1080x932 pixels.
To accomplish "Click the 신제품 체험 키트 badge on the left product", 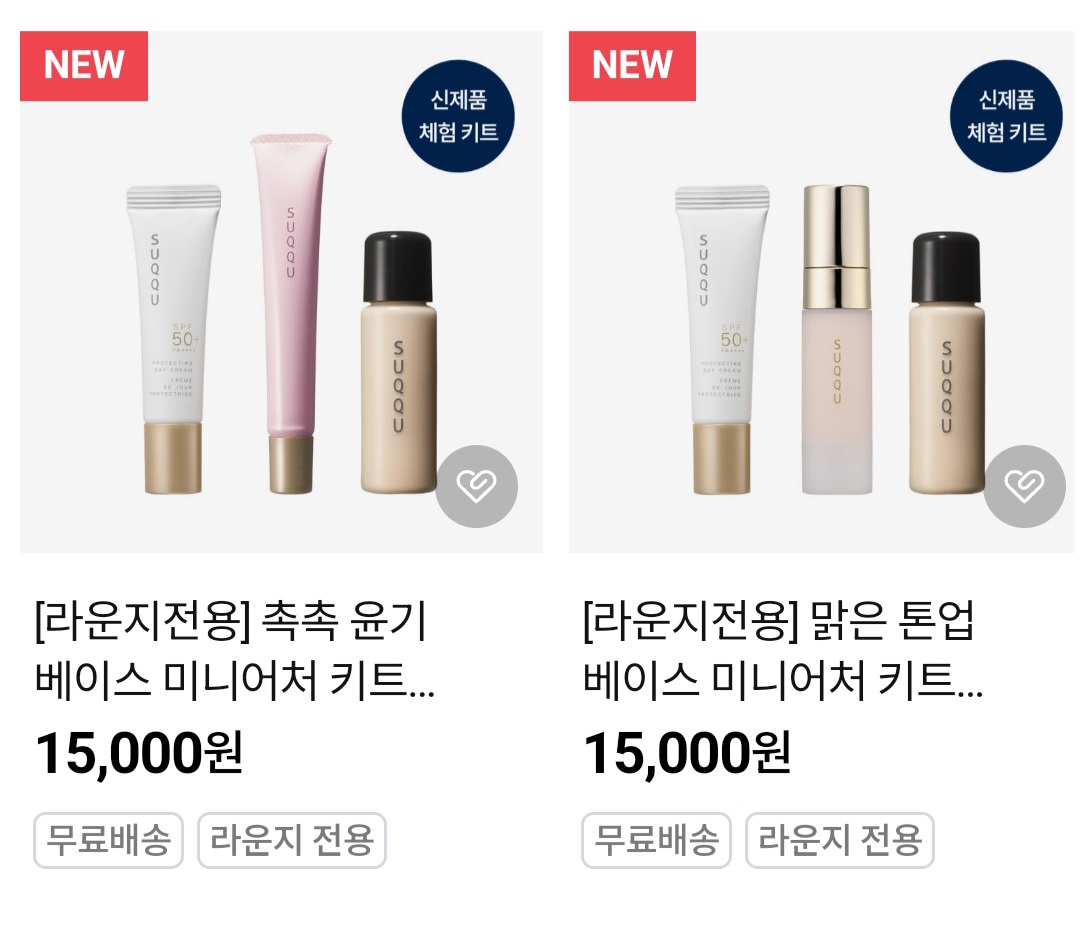I will tap(458, 116).
